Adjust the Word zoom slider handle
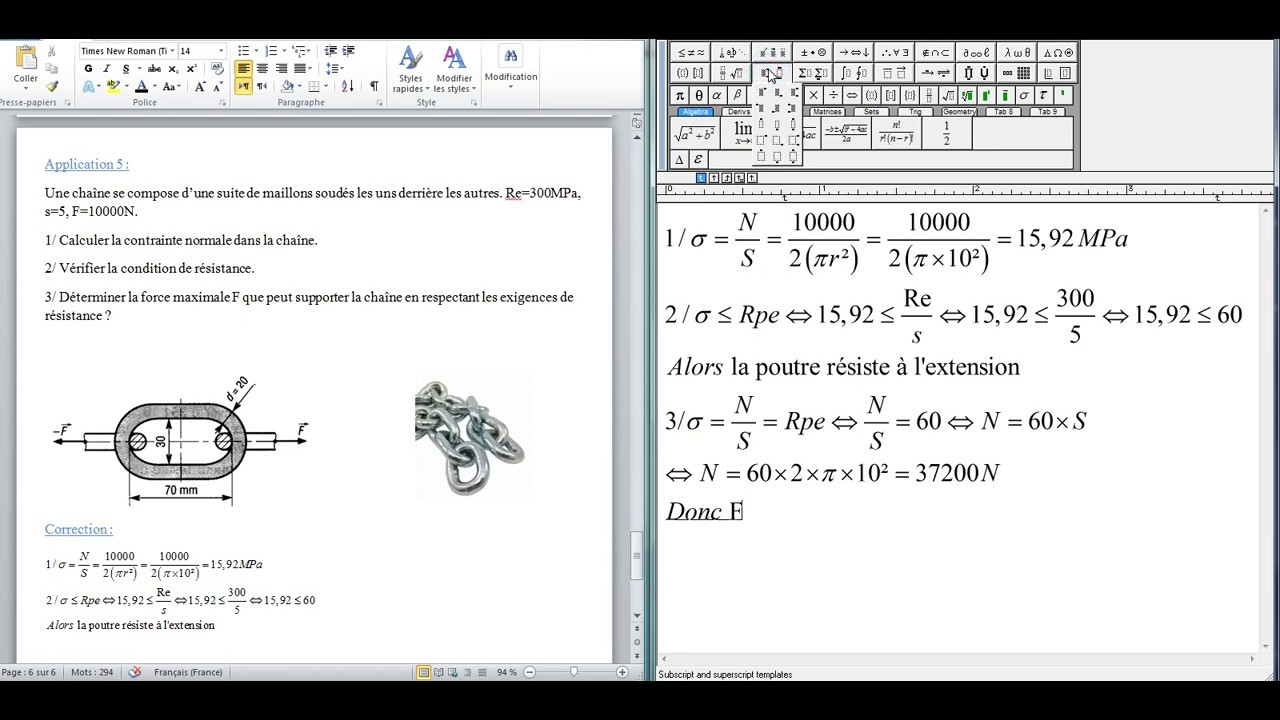Image resolution: width=1280 pixels, height=720 pixels. click(x=573, y=672)
